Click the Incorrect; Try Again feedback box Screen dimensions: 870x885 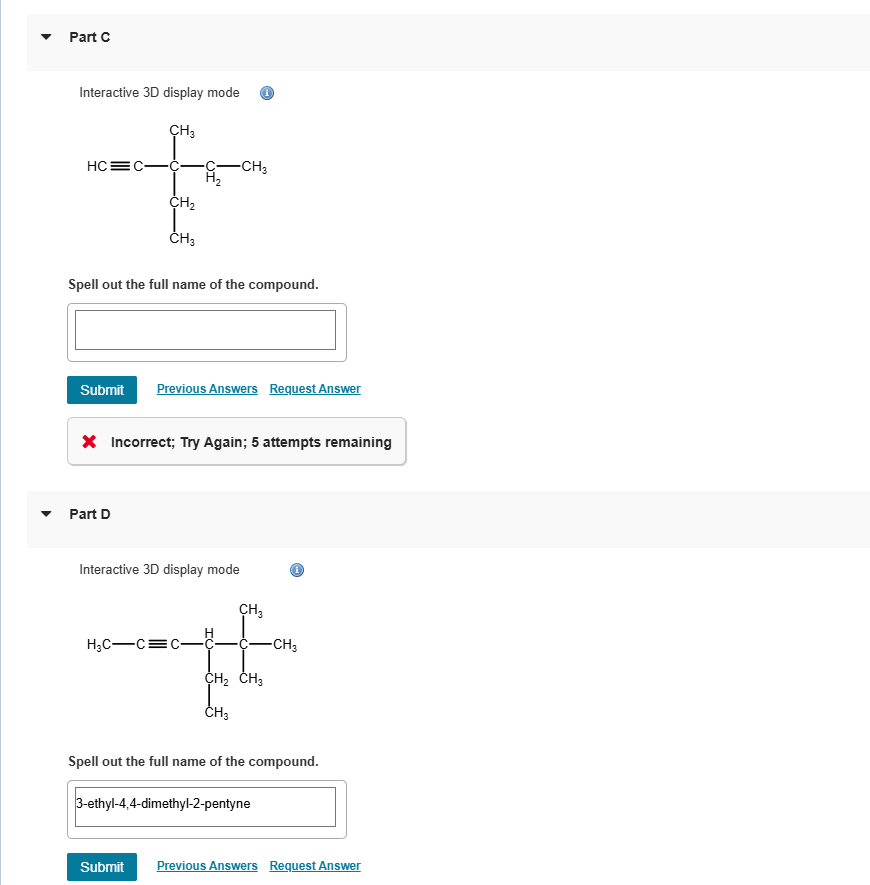[x=236, y=441]
